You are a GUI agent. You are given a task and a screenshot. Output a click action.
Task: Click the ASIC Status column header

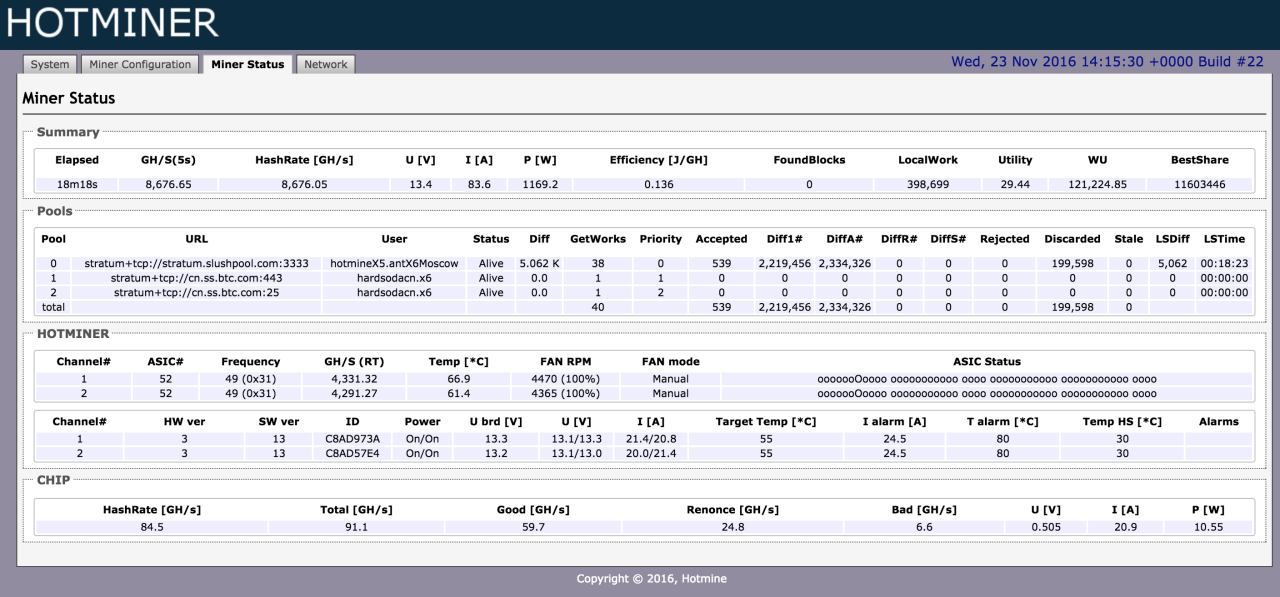986,361
